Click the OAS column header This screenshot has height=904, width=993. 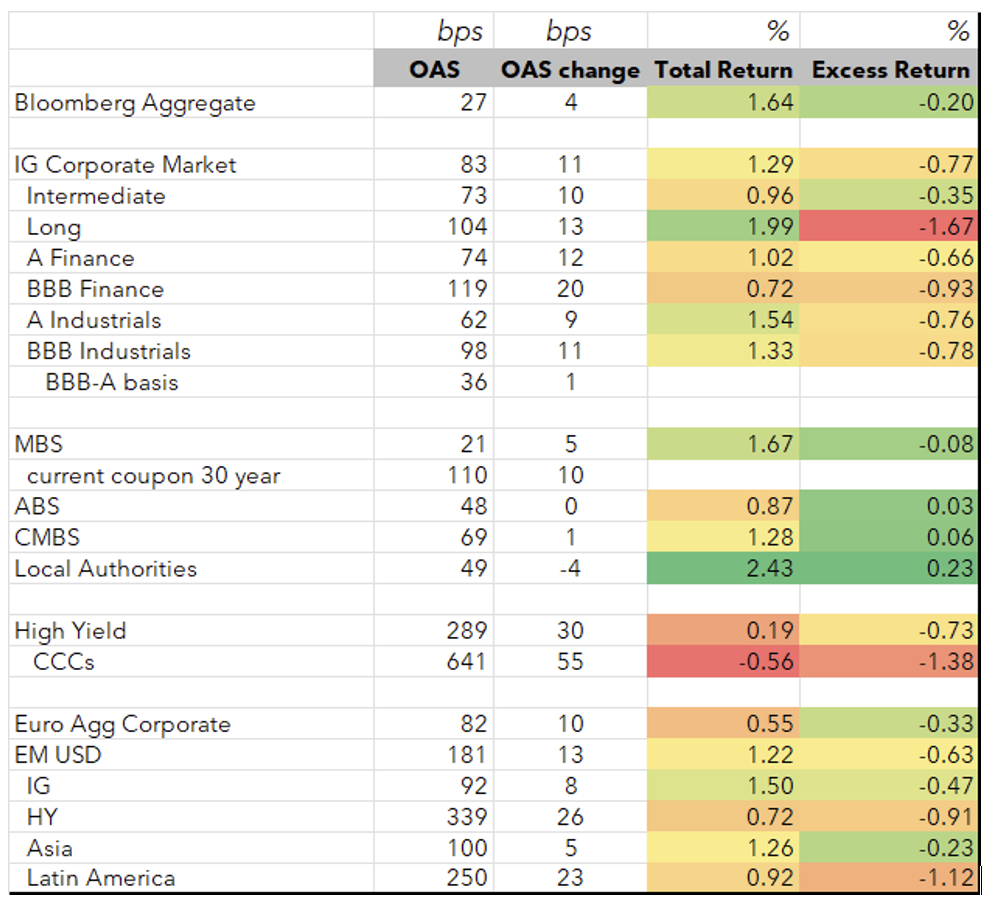coord(434,71)
